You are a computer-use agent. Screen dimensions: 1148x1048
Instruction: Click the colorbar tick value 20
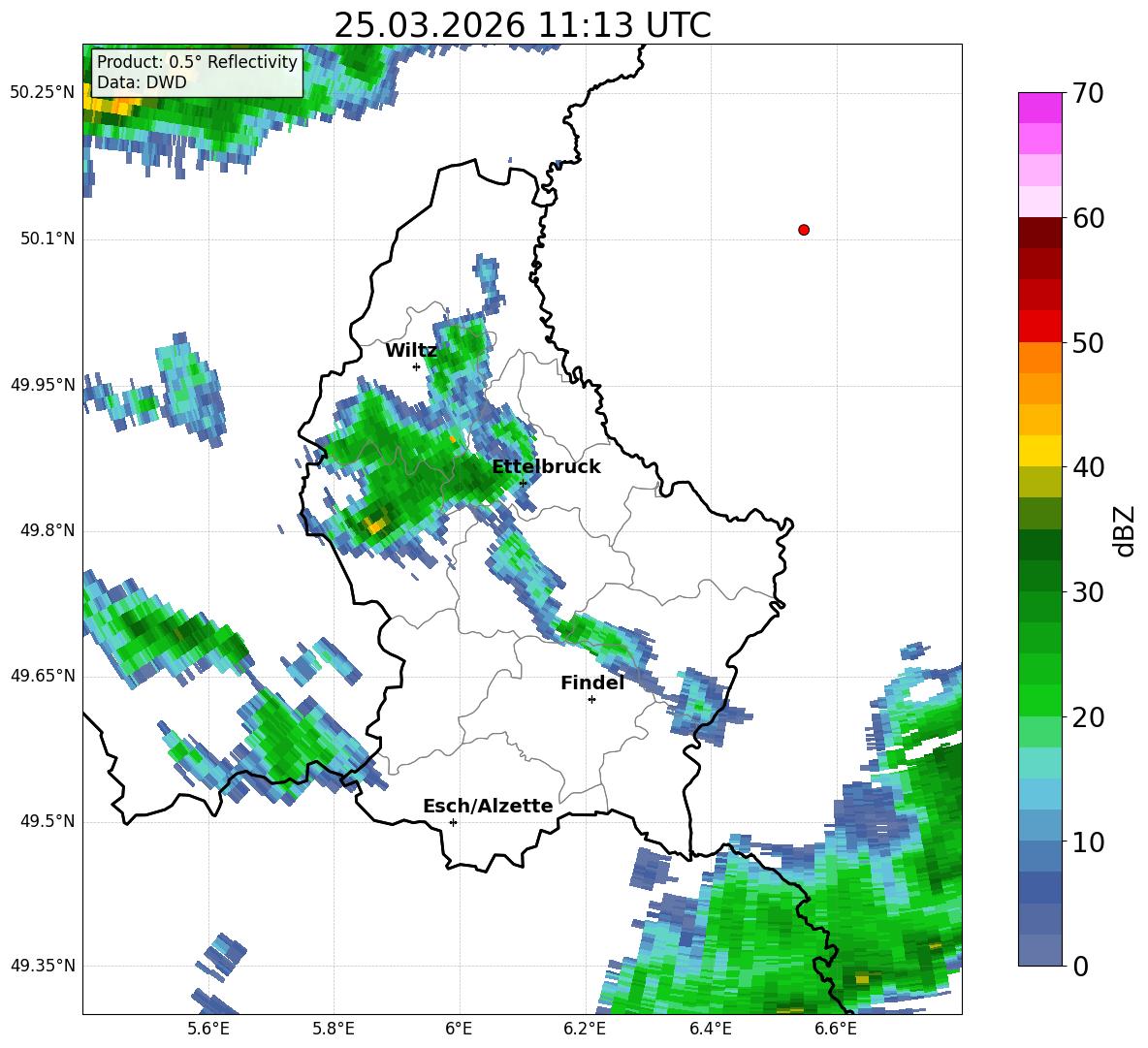1087,716
